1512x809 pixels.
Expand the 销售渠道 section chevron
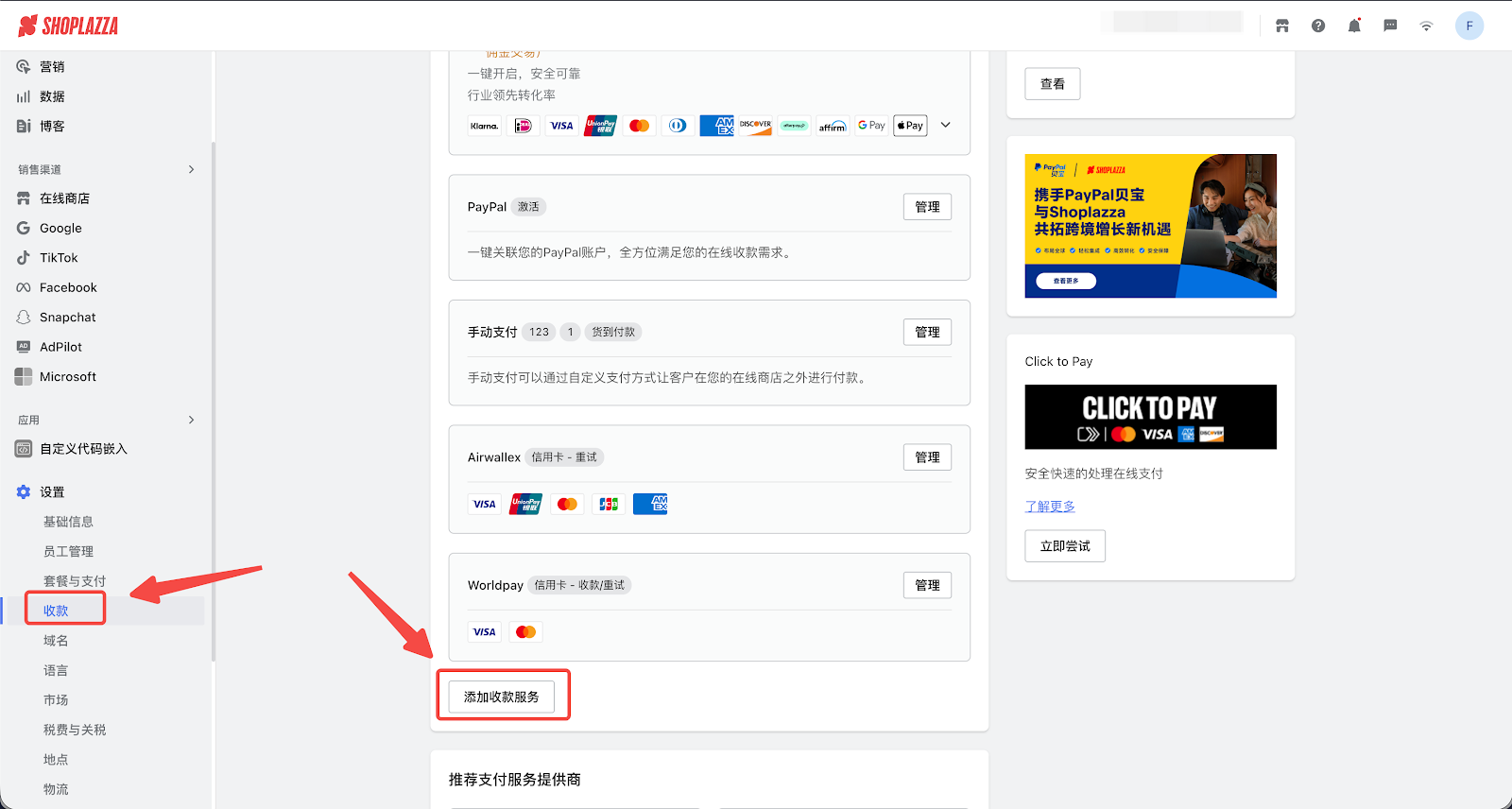[x=191, y=169]
